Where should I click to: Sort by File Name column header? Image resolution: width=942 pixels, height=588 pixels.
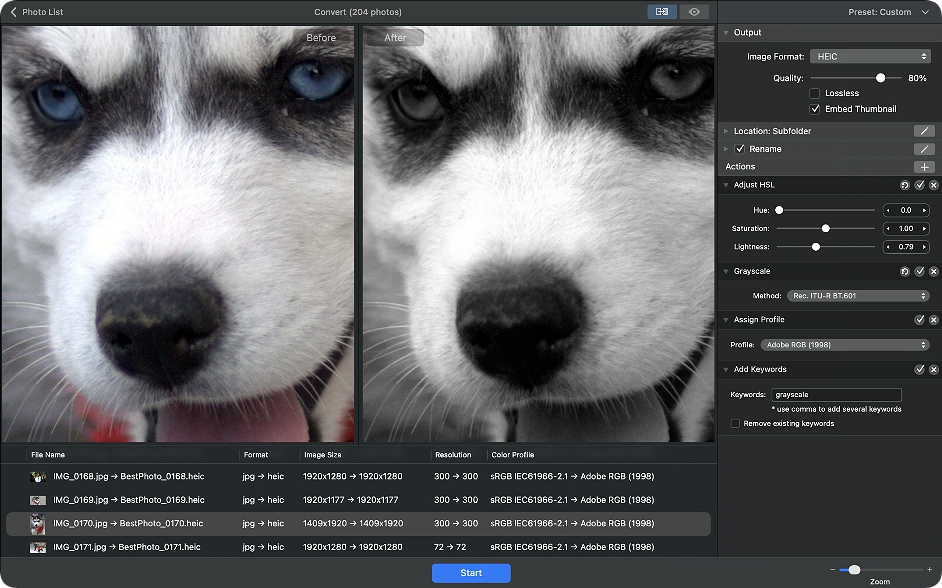48,455
